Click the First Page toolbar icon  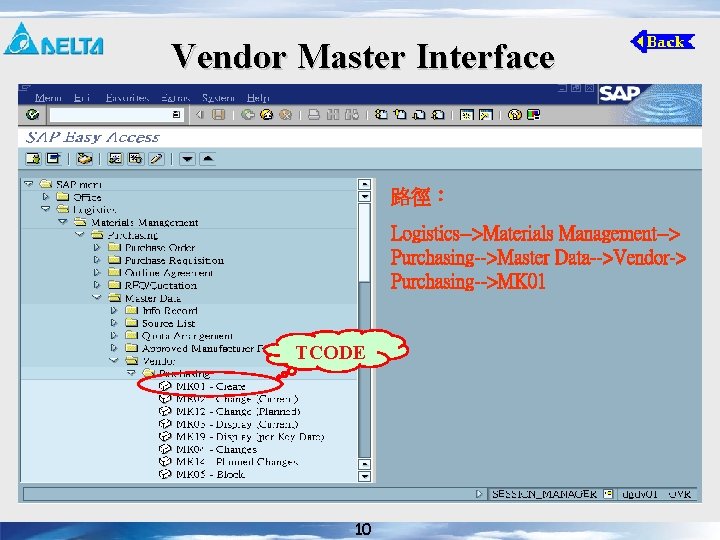click(381, 114)
